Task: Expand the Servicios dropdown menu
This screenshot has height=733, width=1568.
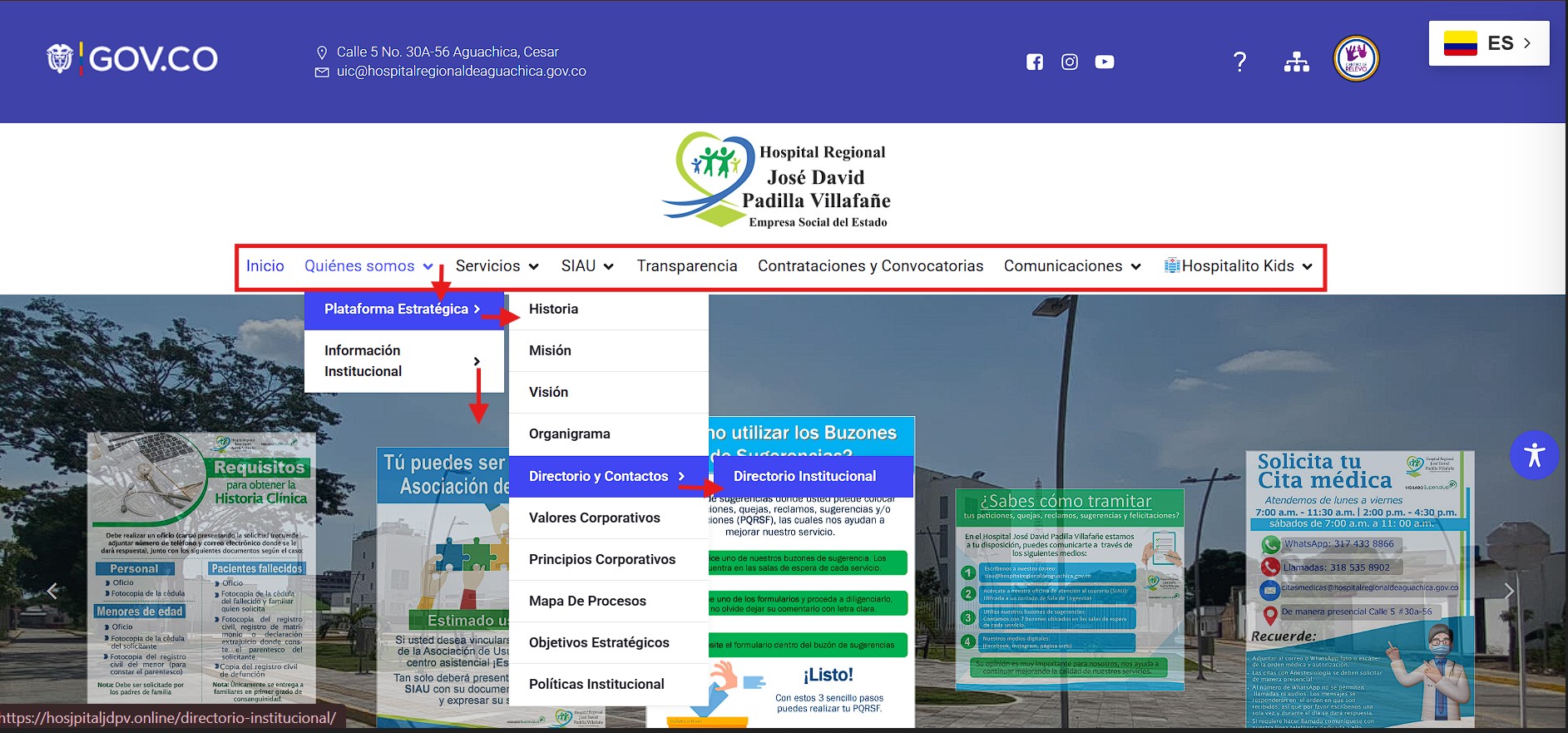Action: click(497, 266)
